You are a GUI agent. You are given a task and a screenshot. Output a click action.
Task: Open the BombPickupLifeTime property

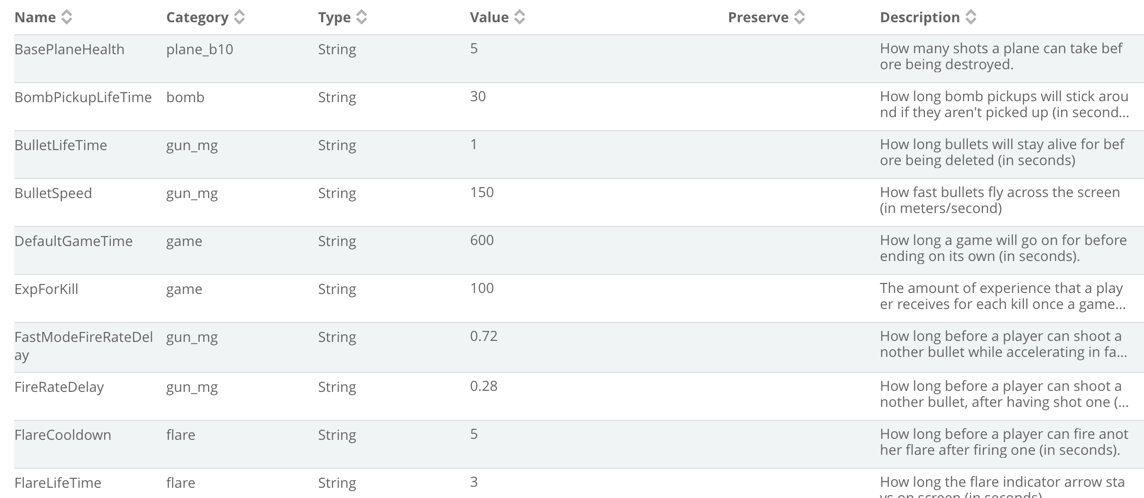pos(83,98)
